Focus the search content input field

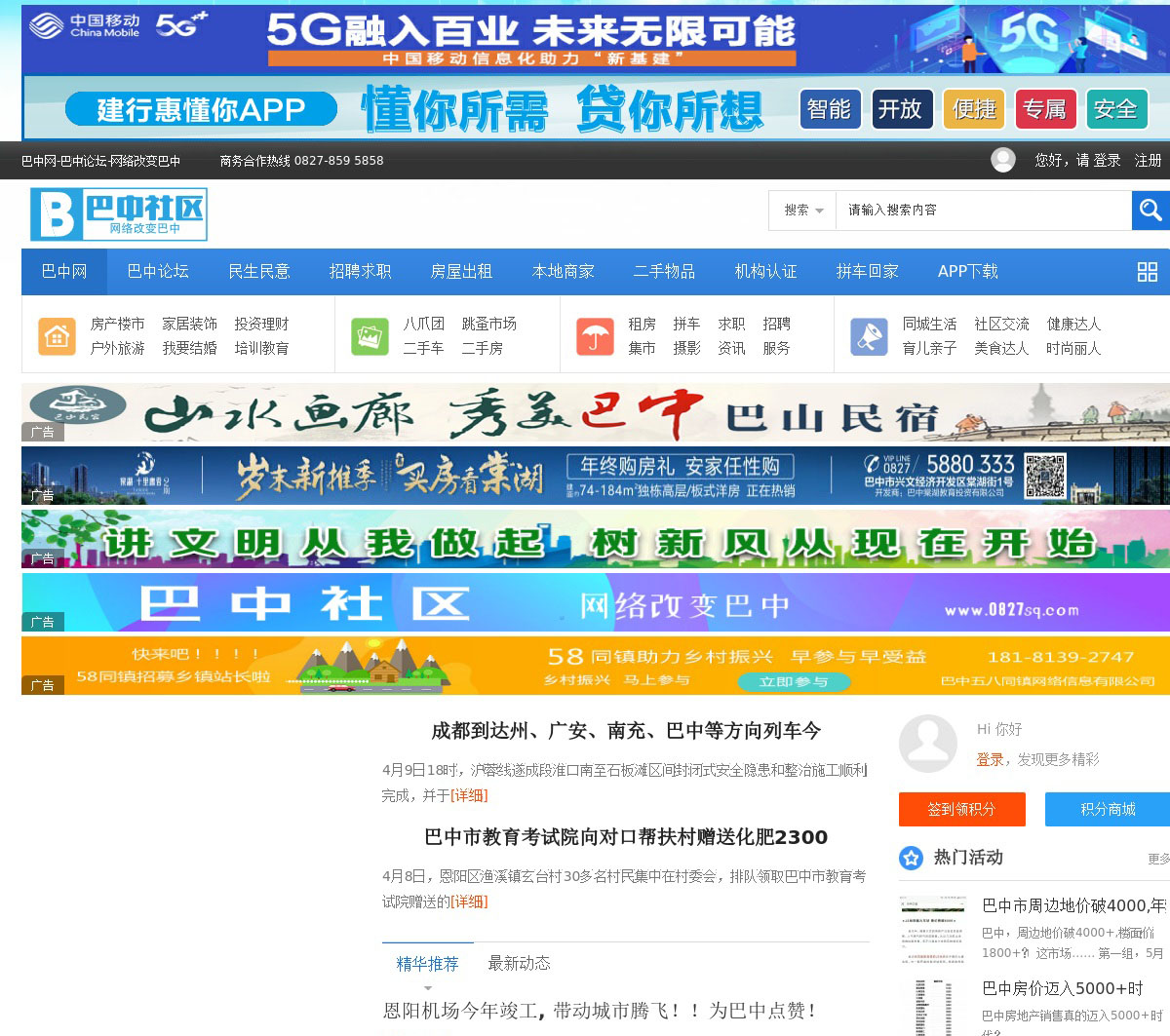click(984, 210)
